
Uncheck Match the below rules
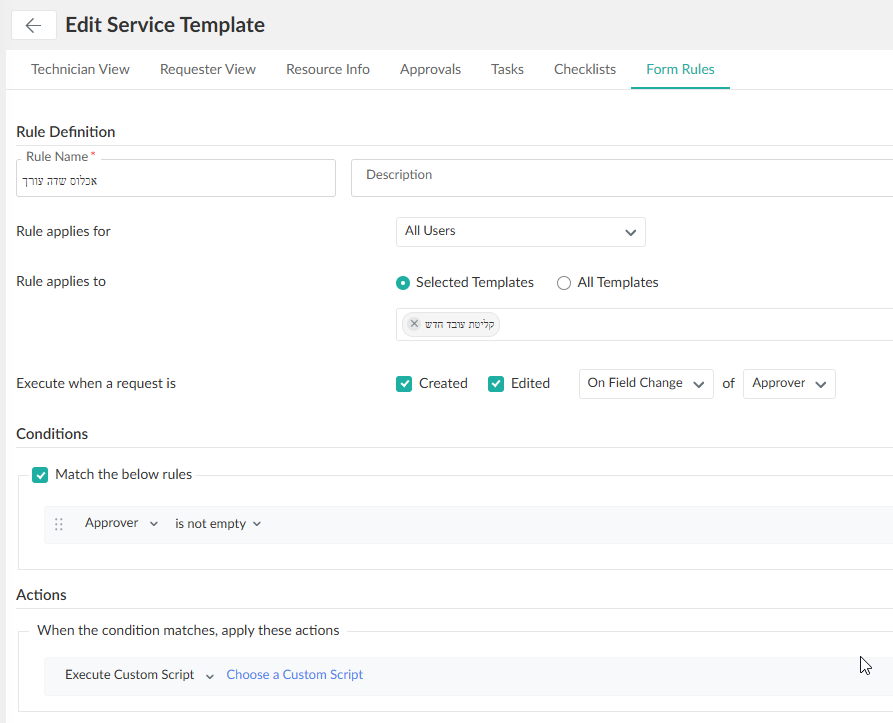click(40, 475)
